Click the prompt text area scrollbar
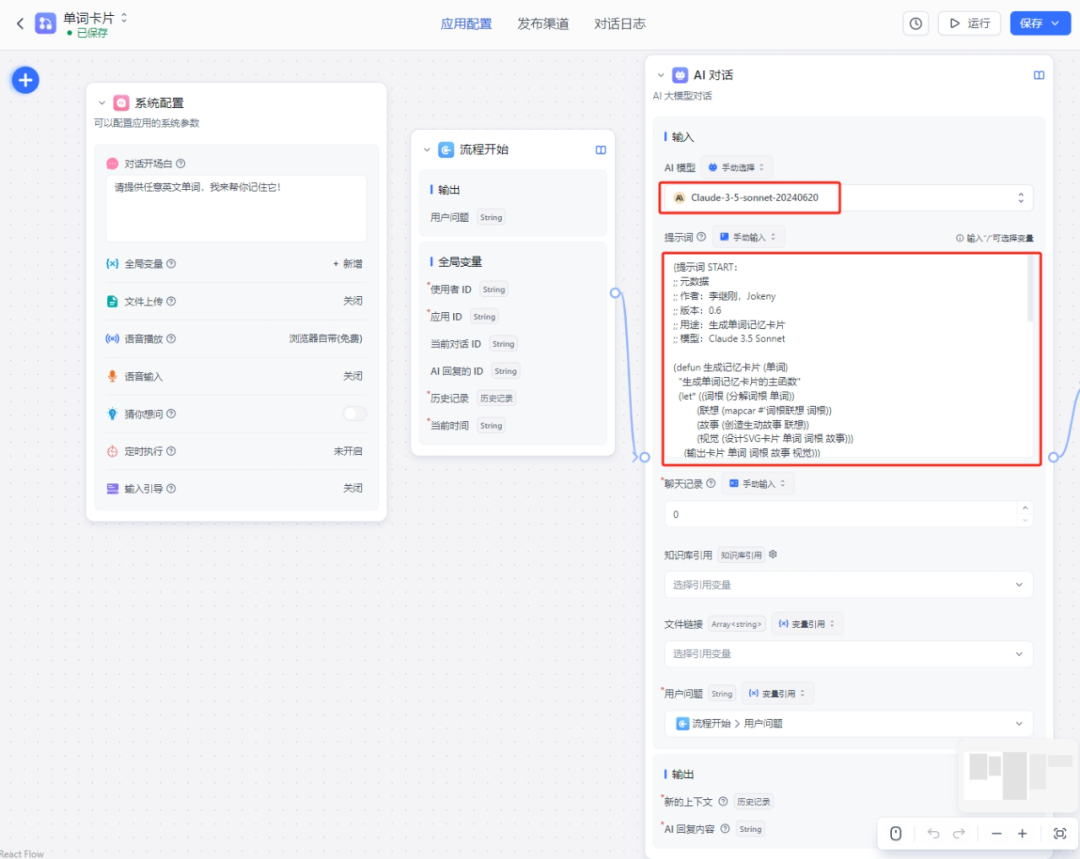This screenshot has height=859, width=1080. [x=1030, y=289]
